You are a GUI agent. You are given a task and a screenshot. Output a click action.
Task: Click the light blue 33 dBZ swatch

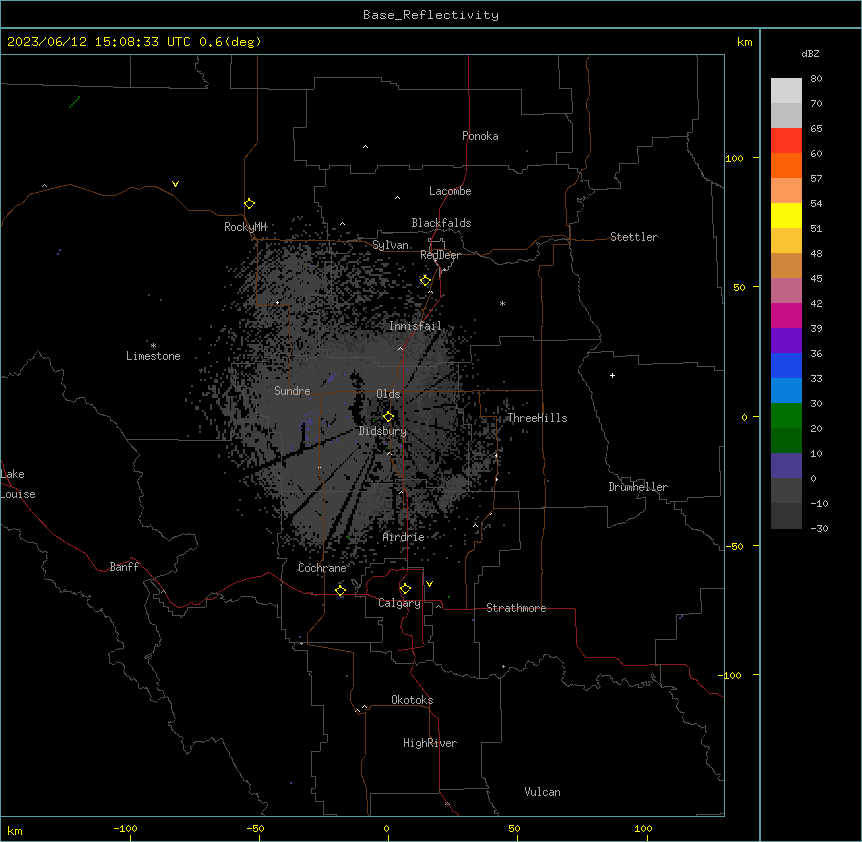[786, 390]
